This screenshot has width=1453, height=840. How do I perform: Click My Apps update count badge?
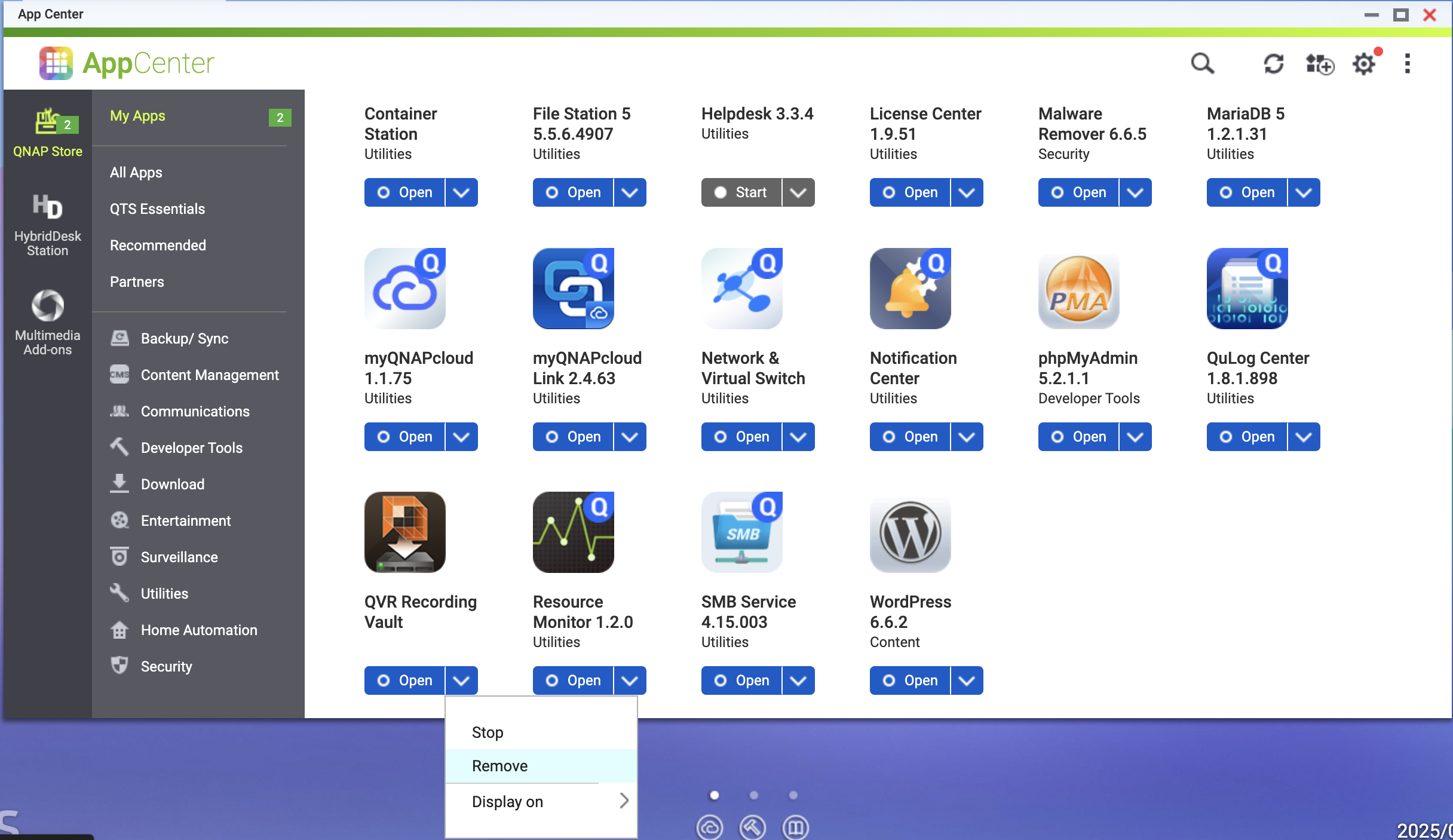280,118
